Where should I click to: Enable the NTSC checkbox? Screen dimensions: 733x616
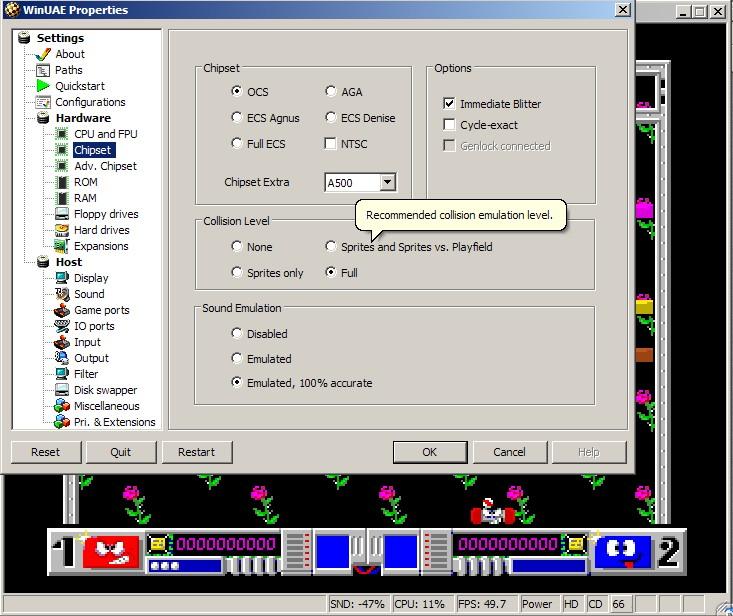tap(330, 143)
